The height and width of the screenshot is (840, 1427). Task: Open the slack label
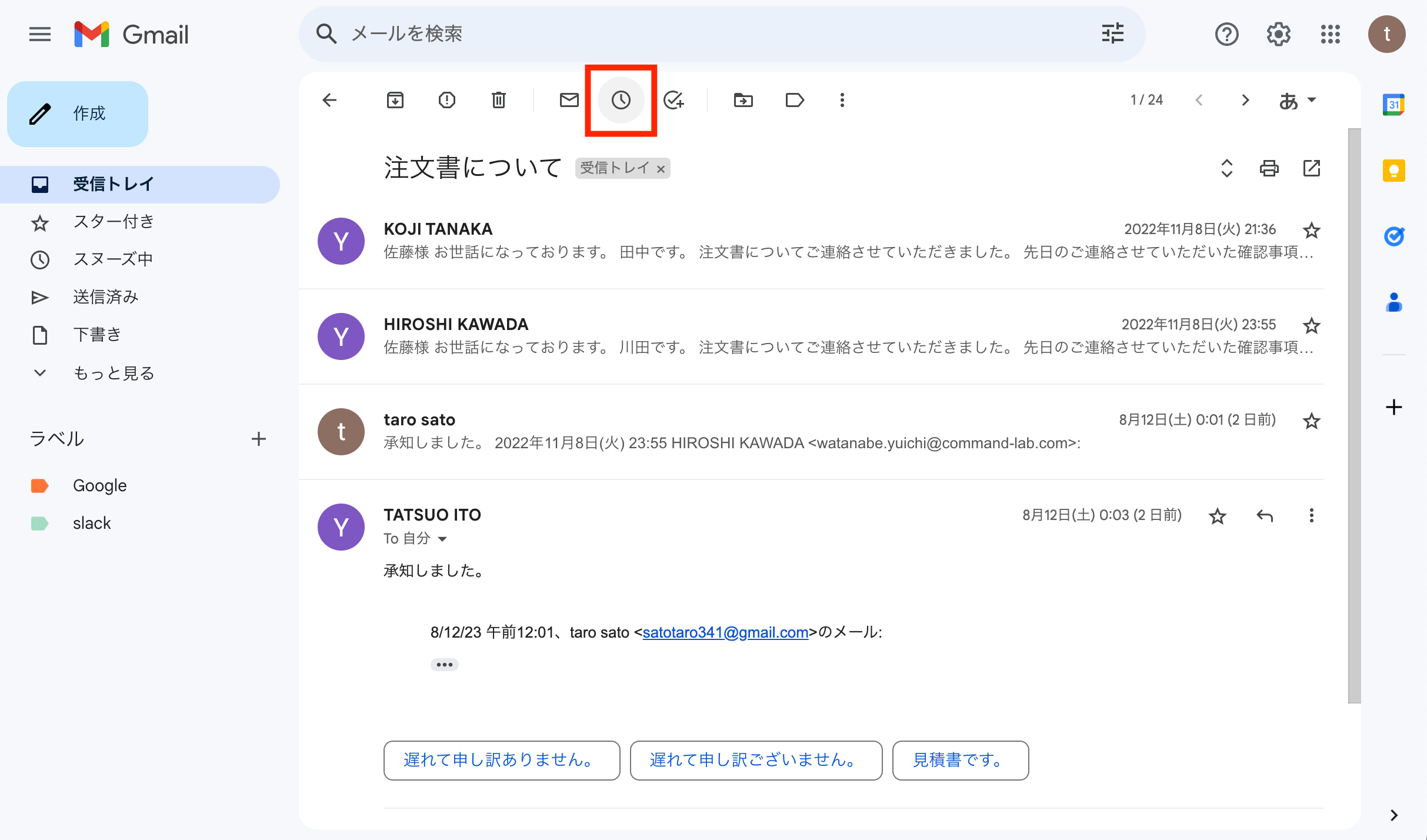[x=140, y=524]
